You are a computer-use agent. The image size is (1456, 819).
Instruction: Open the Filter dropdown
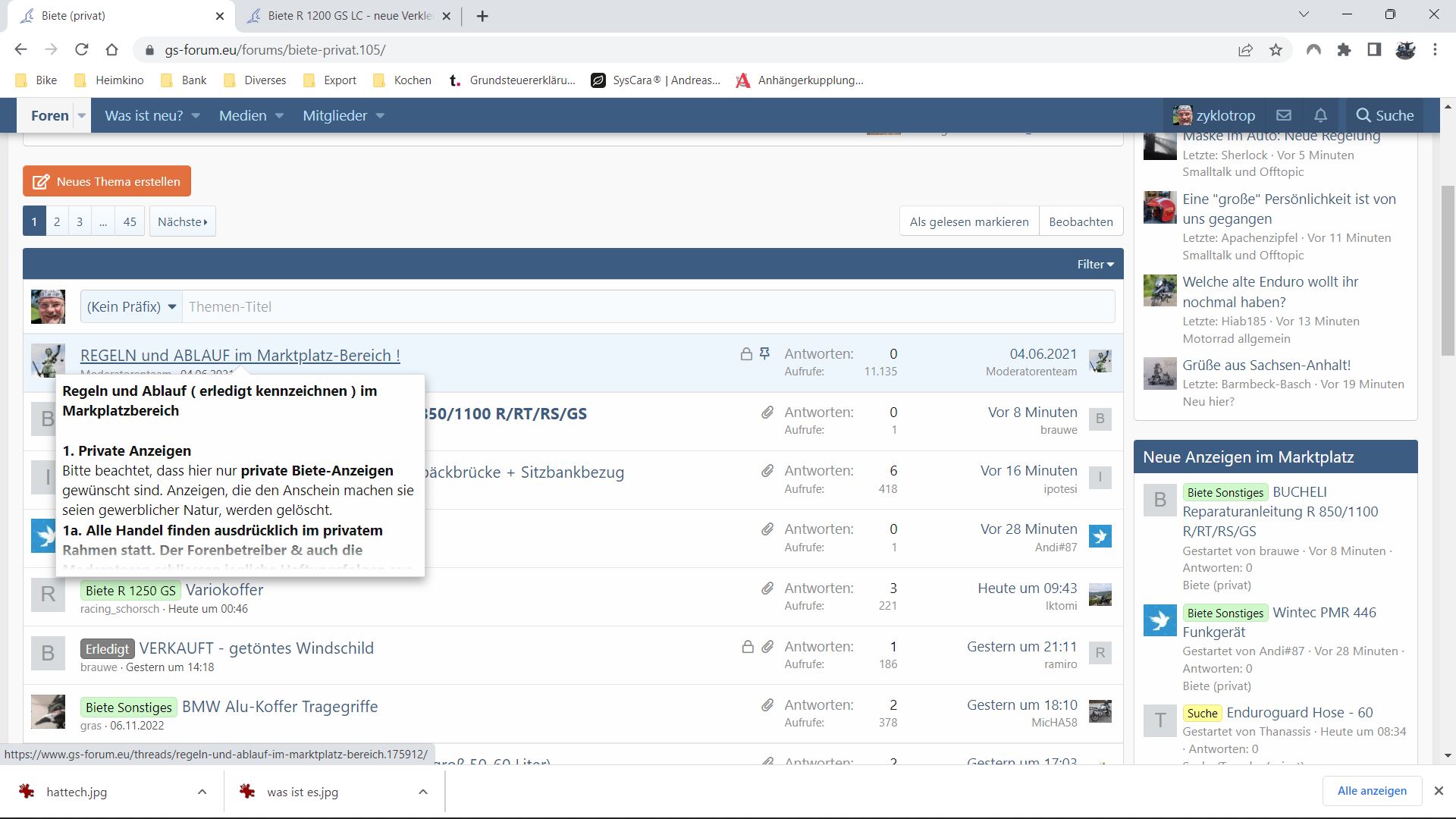click(x=1096, y=264)
